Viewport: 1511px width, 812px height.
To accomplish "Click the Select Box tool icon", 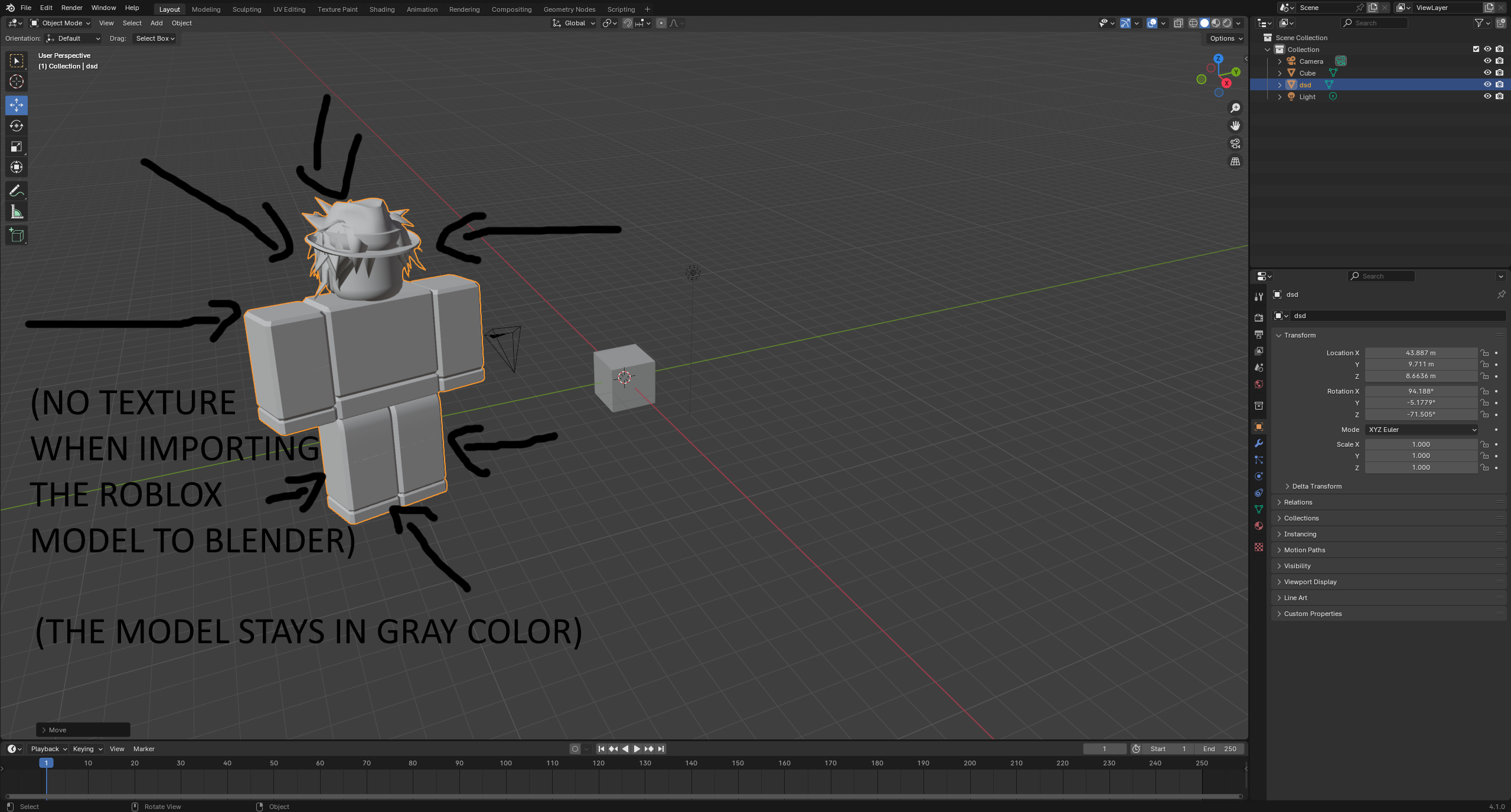I will [x=17, y=61].
